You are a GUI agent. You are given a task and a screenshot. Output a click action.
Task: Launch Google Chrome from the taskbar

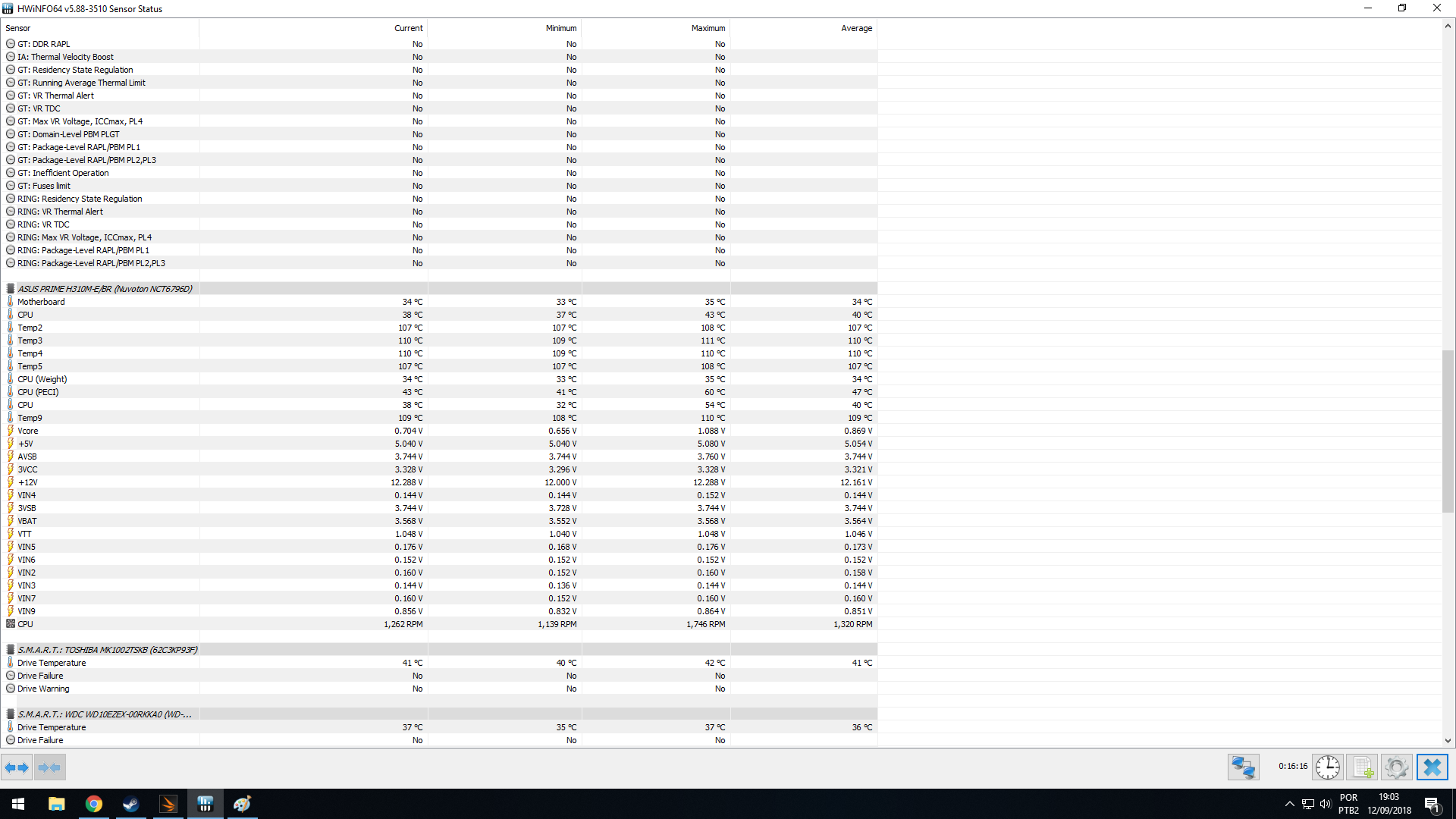pyautogui.click(x=93, y=804)
